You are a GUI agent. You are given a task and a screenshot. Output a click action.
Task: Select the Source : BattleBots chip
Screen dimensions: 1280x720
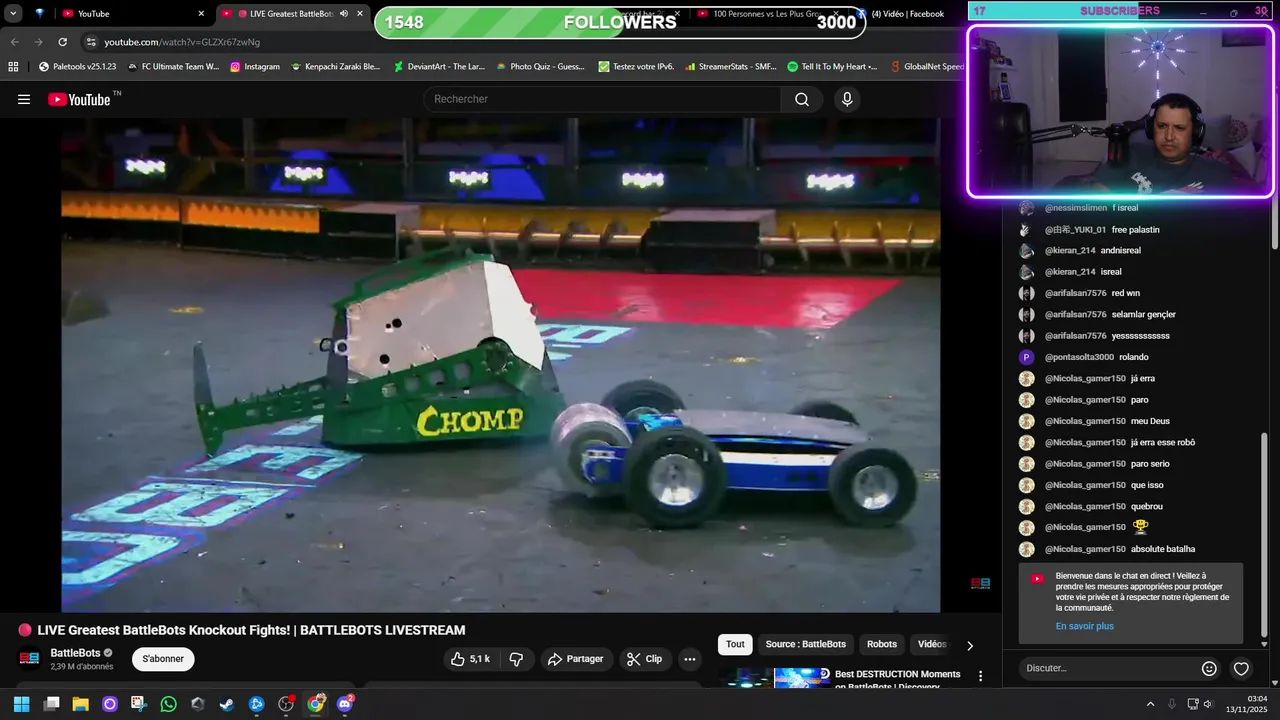click(806, 644)
